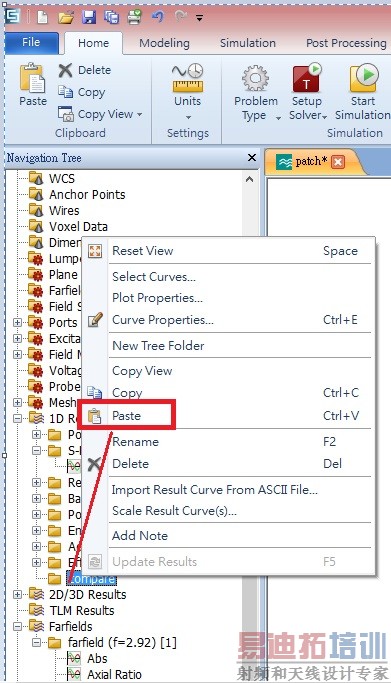391x683 pixels.
Task: Expand the Ports tree node
Action: pos(17,322)
